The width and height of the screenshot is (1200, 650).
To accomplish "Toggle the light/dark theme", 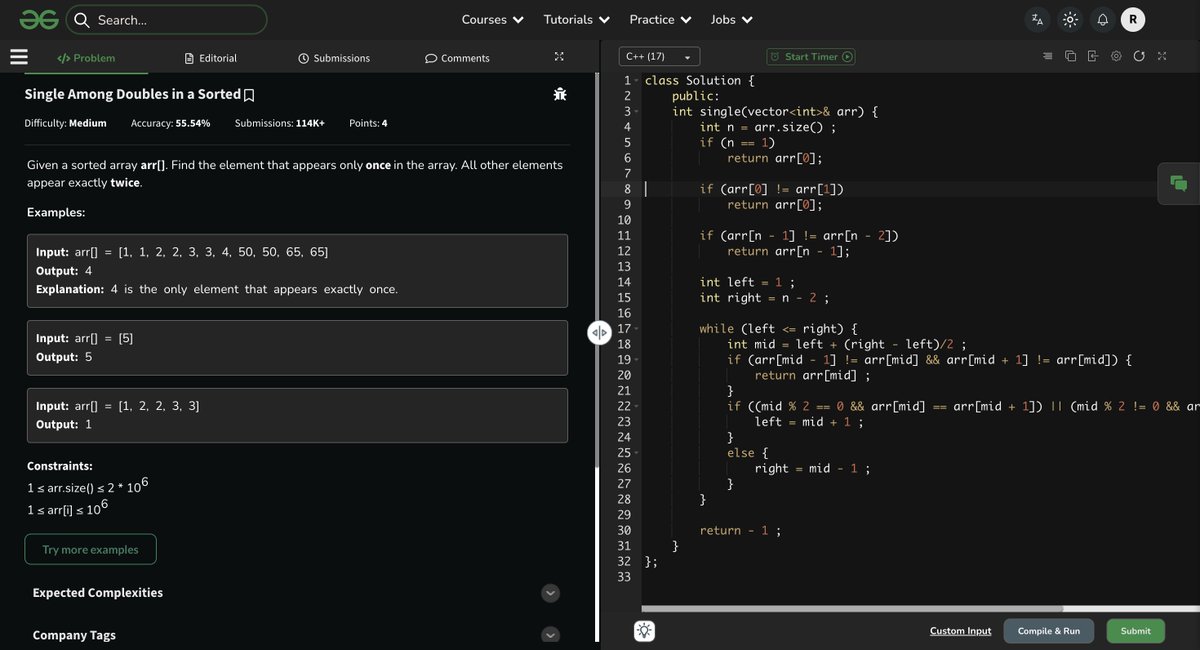I will point(1070,19).
